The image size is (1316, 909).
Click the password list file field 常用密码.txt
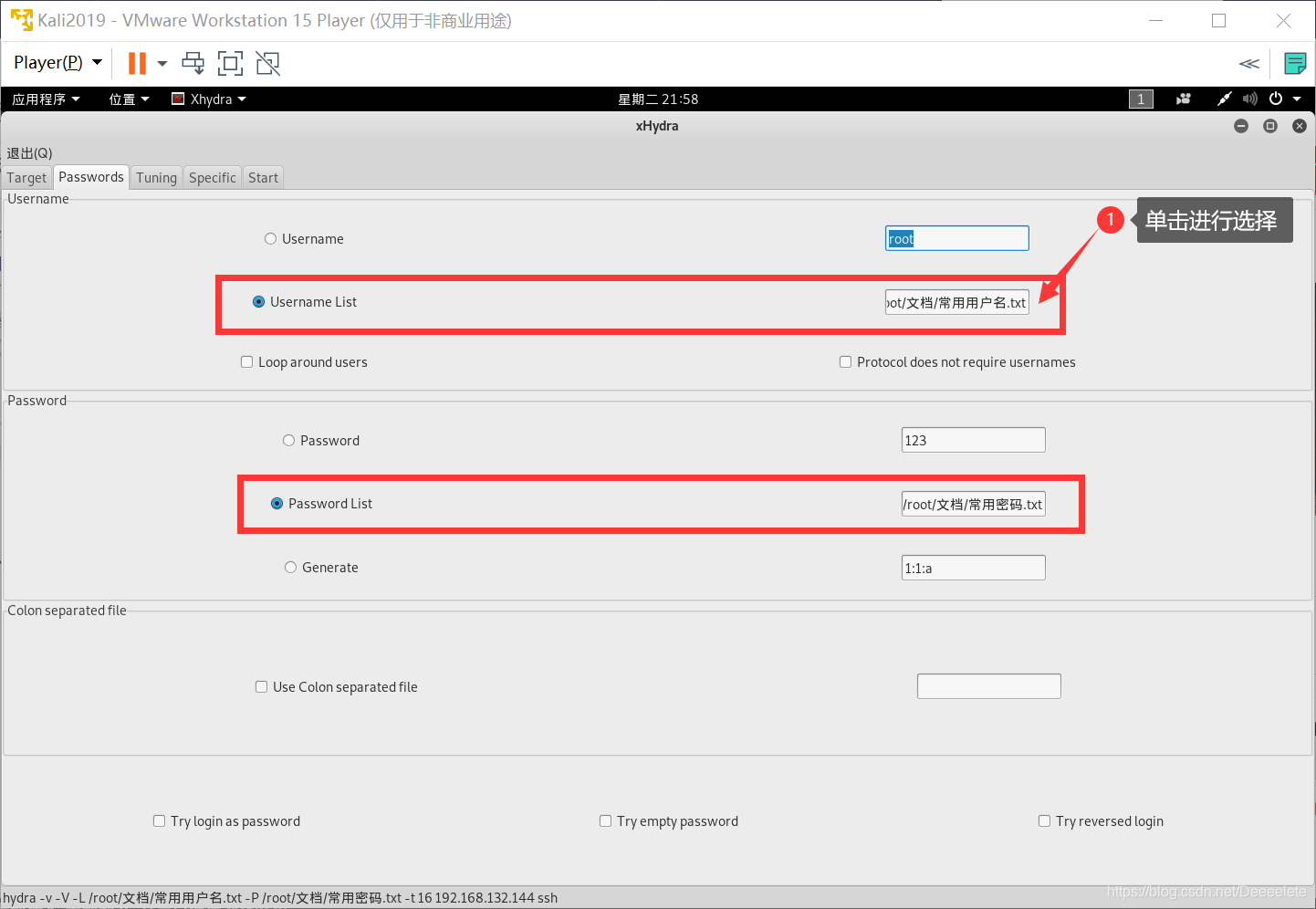pyautogui.click(x=974, y=504)
